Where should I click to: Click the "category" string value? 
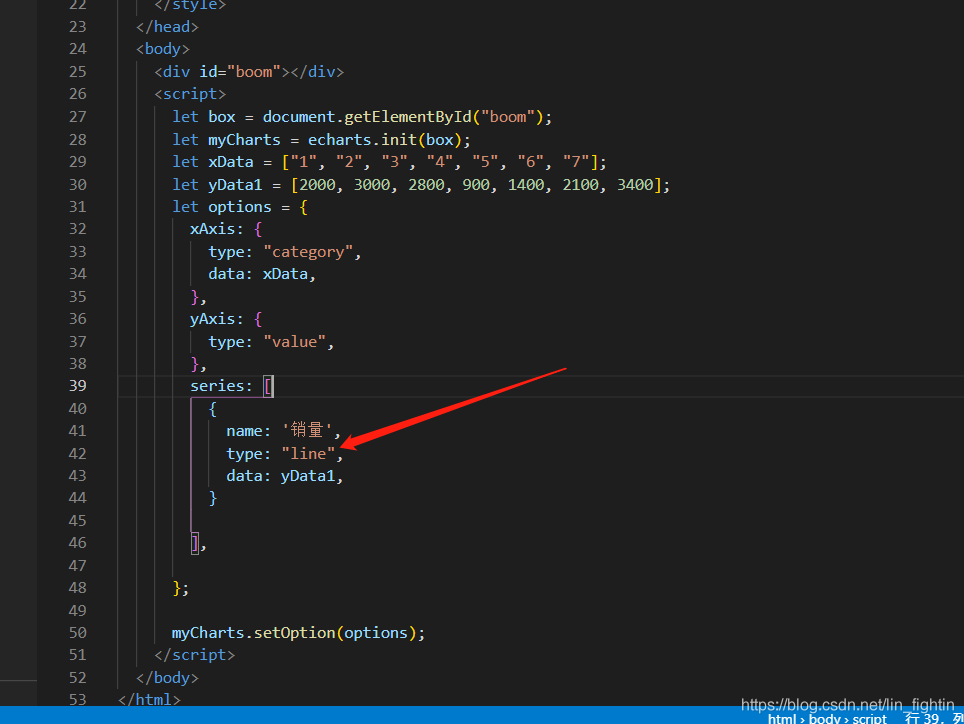point(308,252)
